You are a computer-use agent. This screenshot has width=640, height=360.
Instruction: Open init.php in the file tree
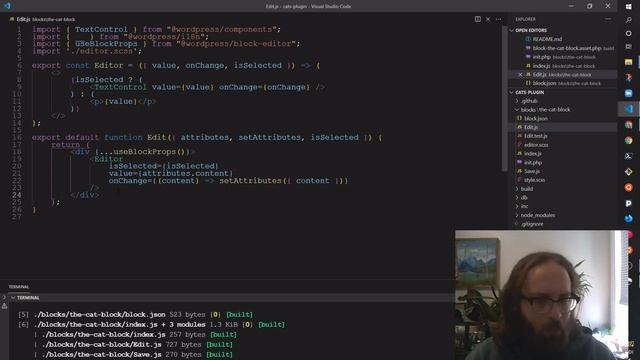click(x=533, y=162)
